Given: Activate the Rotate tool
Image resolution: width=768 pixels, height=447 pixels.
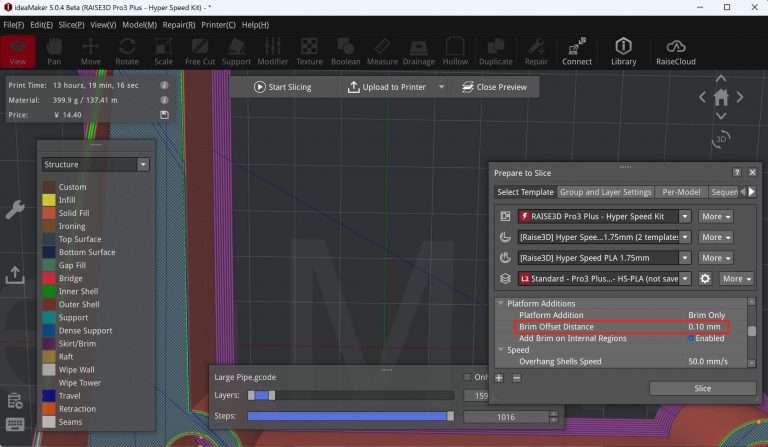Looking at the screenshot, I should point(127,52).
